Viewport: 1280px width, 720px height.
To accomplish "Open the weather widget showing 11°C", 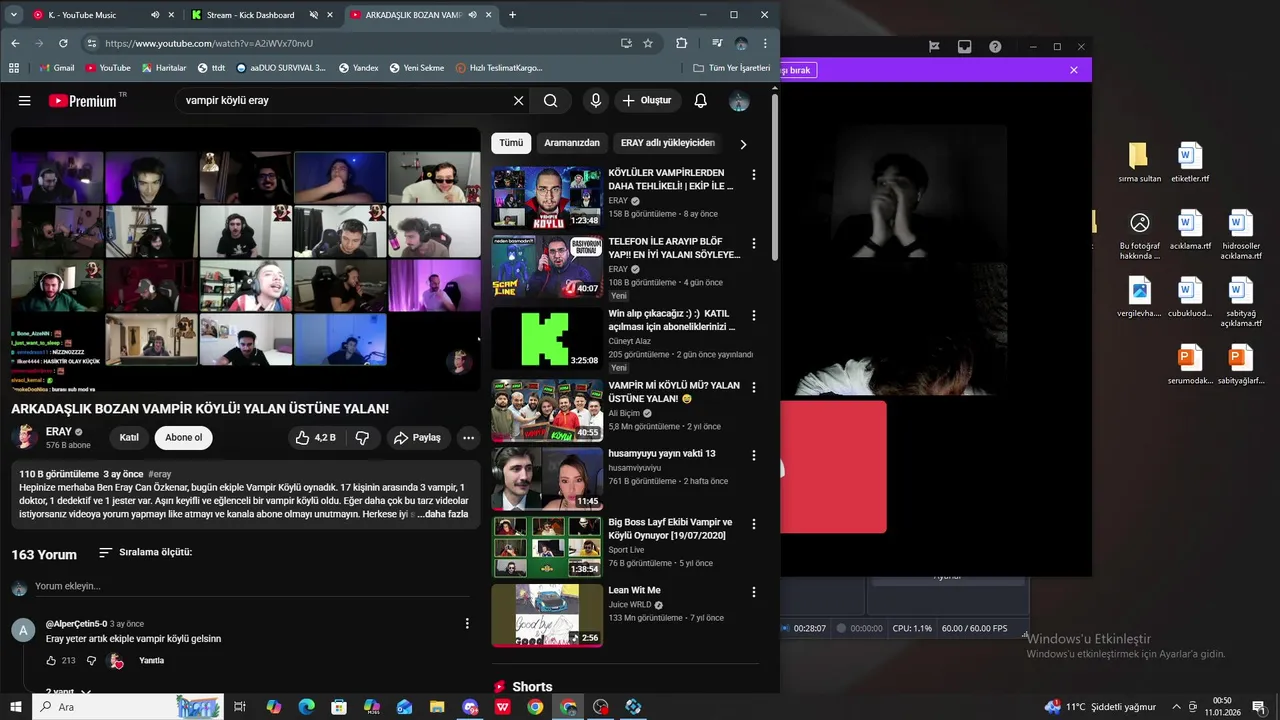I will (x=1100, y=707).
